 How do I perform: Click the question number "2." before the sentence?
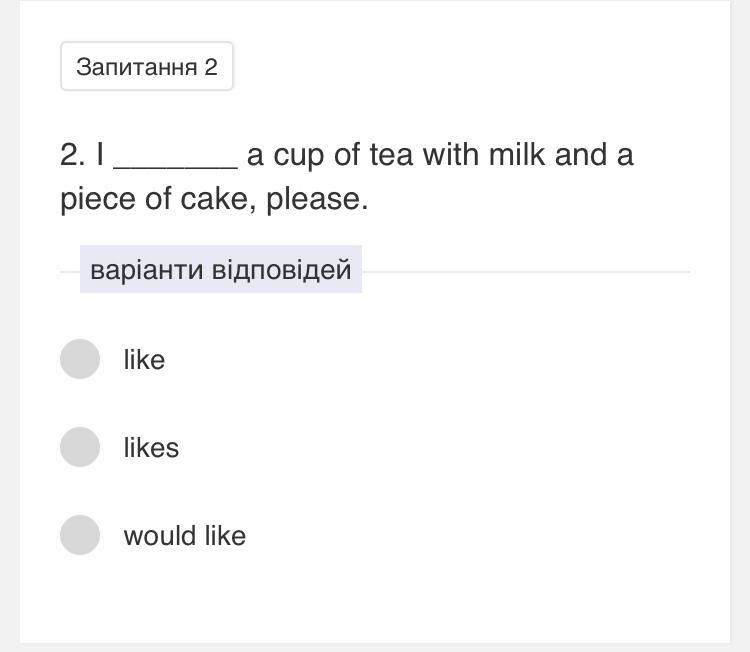[x=73, y=155]
